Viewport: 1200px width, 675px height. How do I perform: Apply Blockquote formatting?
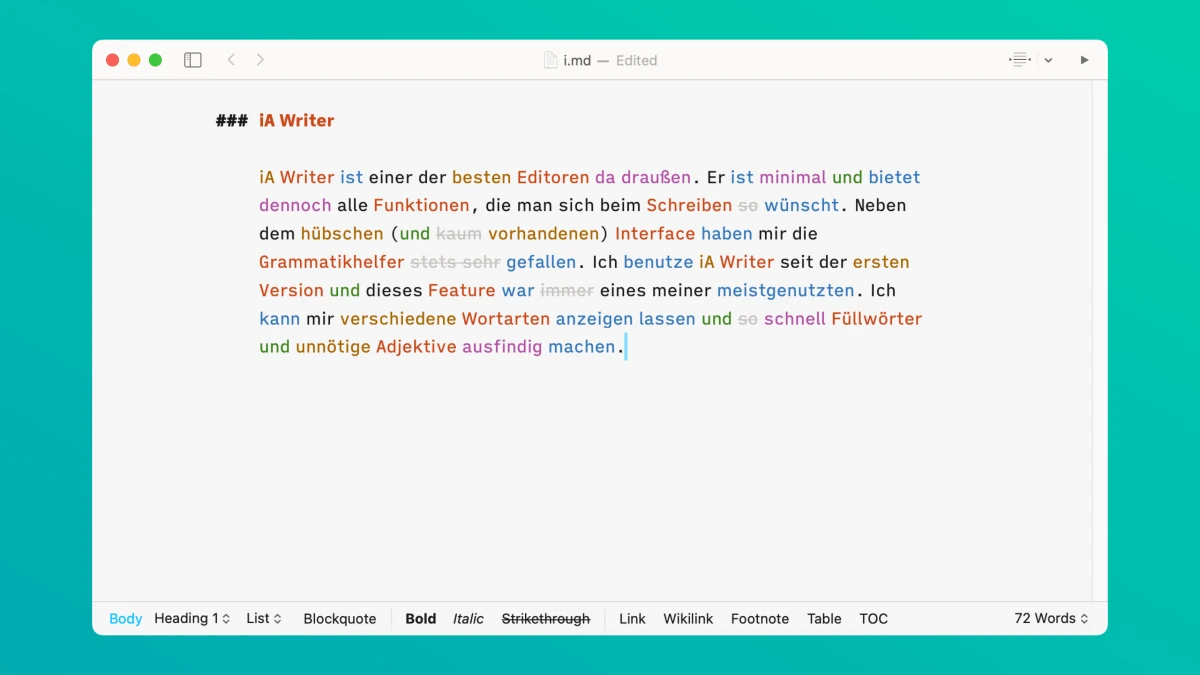340,619
